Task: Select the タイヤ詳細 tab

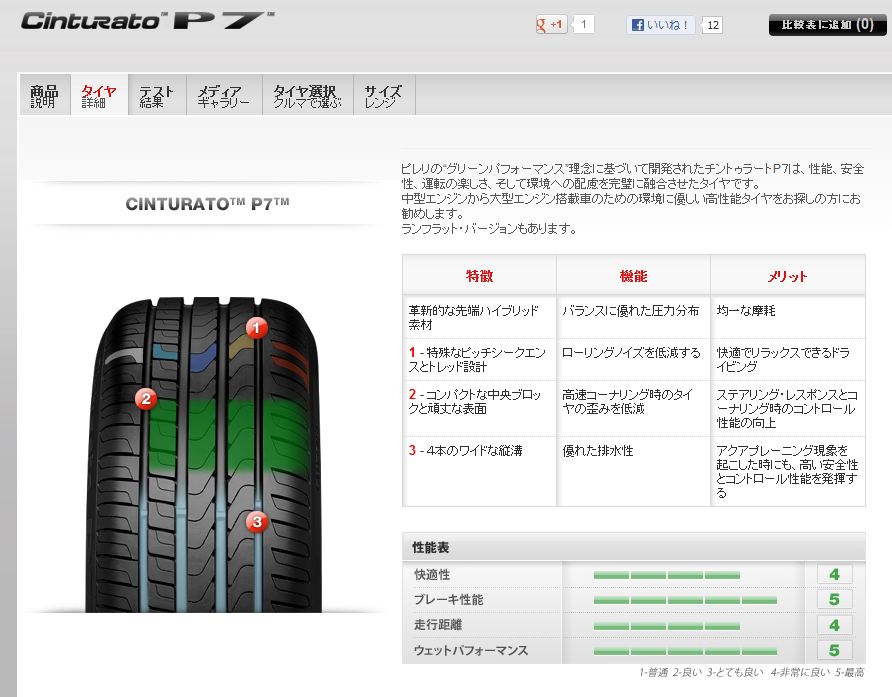Action: (99, 96)
